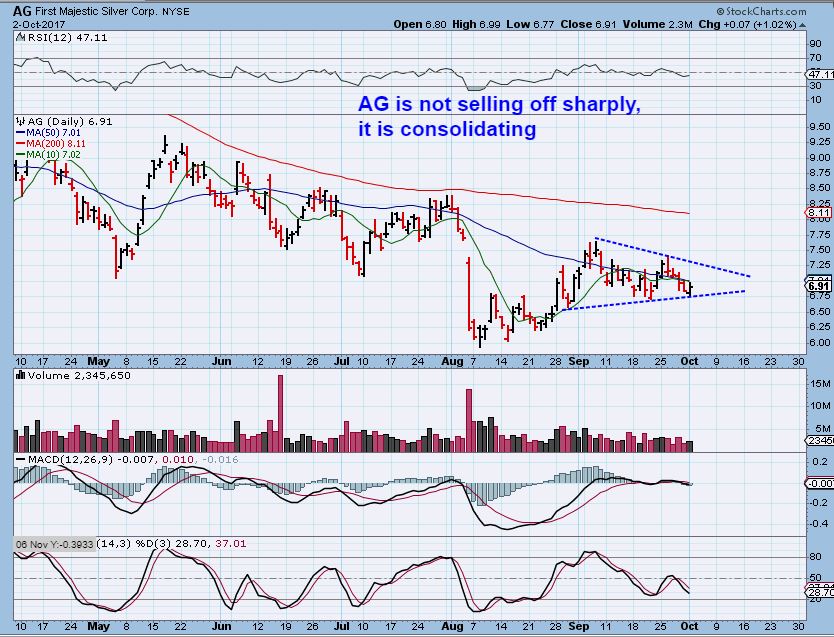Click the 28.70 stochastic value tag

click(821, 592)
